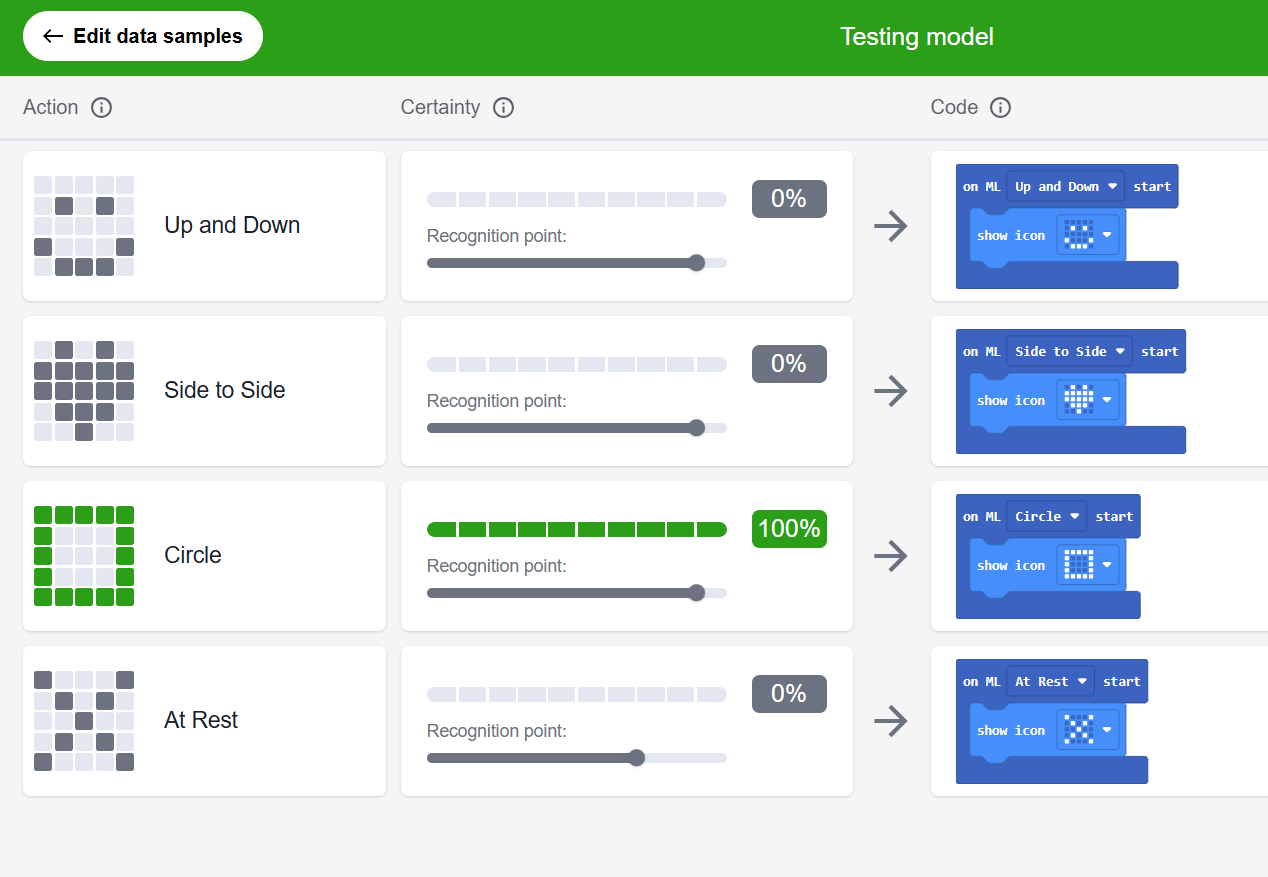Click the green Circle LED square icon
Image resolution: width=1268 pixels, height=877 pixels.
[84, 556]
